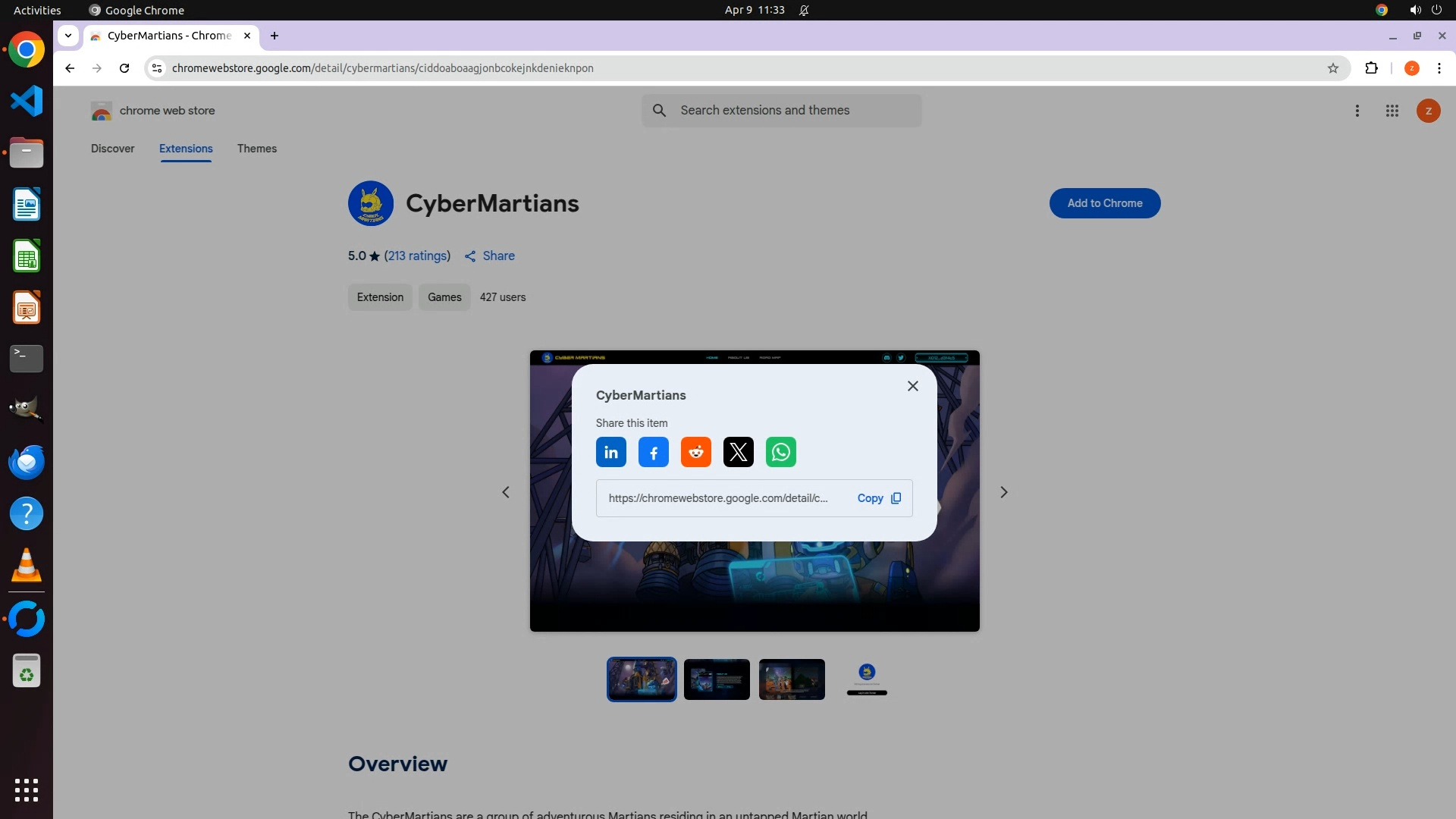Share via Reddit icon
Image resolution: width=1456 pixels, height=819 pixels.
(x=695, y=453)
